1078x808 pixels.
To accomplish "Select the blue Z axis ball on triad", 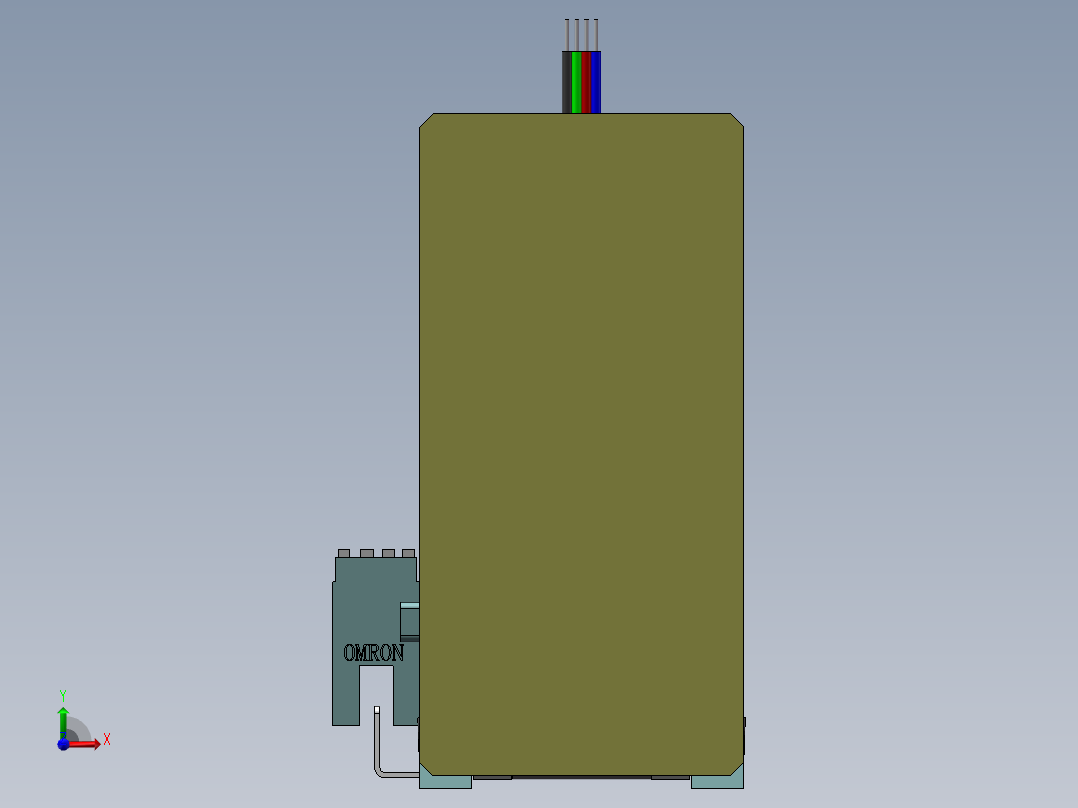I will point(62,744).
